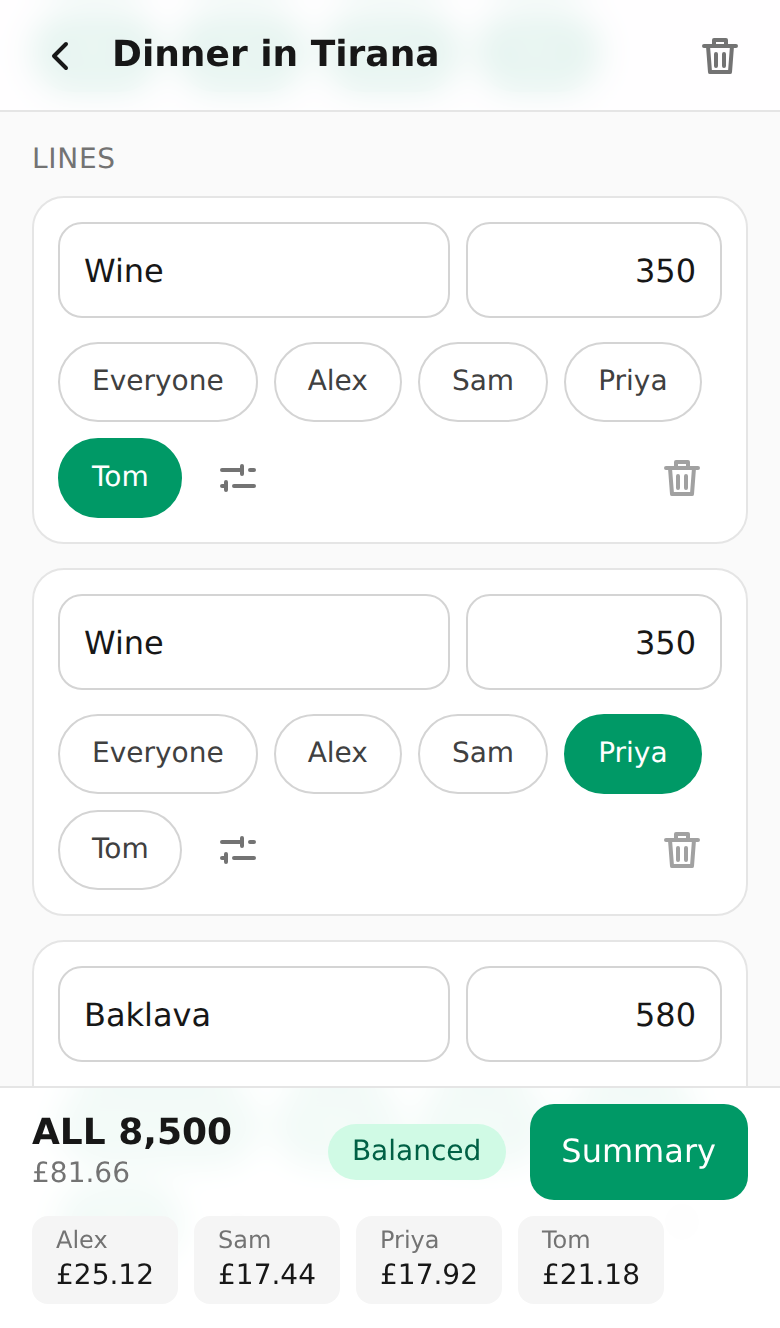Viewport: 780px width, 1328px height.
Task: Remove the second Wine line with trash icon
Action: [x=682, y=850]
